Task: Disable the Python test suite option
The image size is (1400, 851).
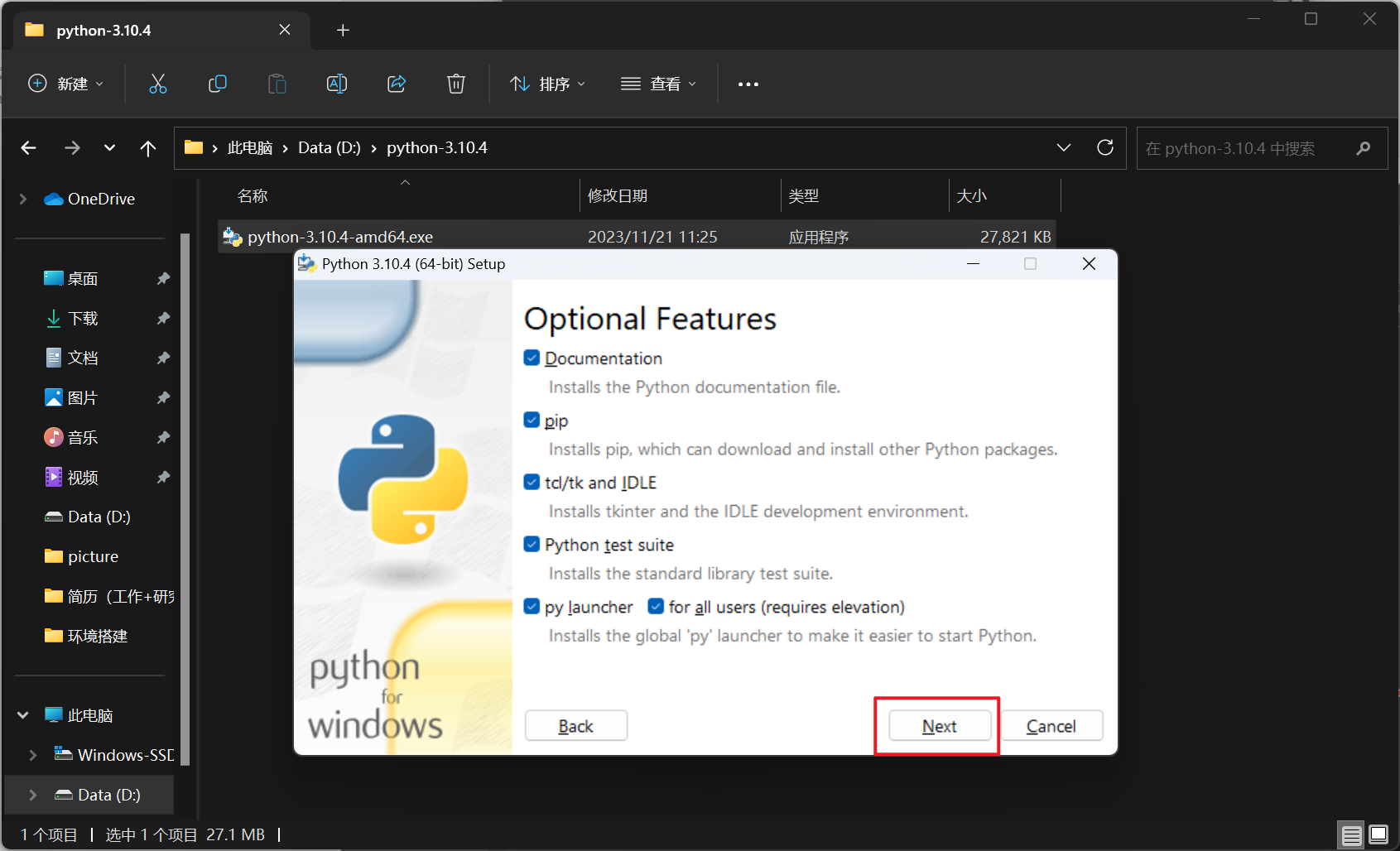Action: 531,544
